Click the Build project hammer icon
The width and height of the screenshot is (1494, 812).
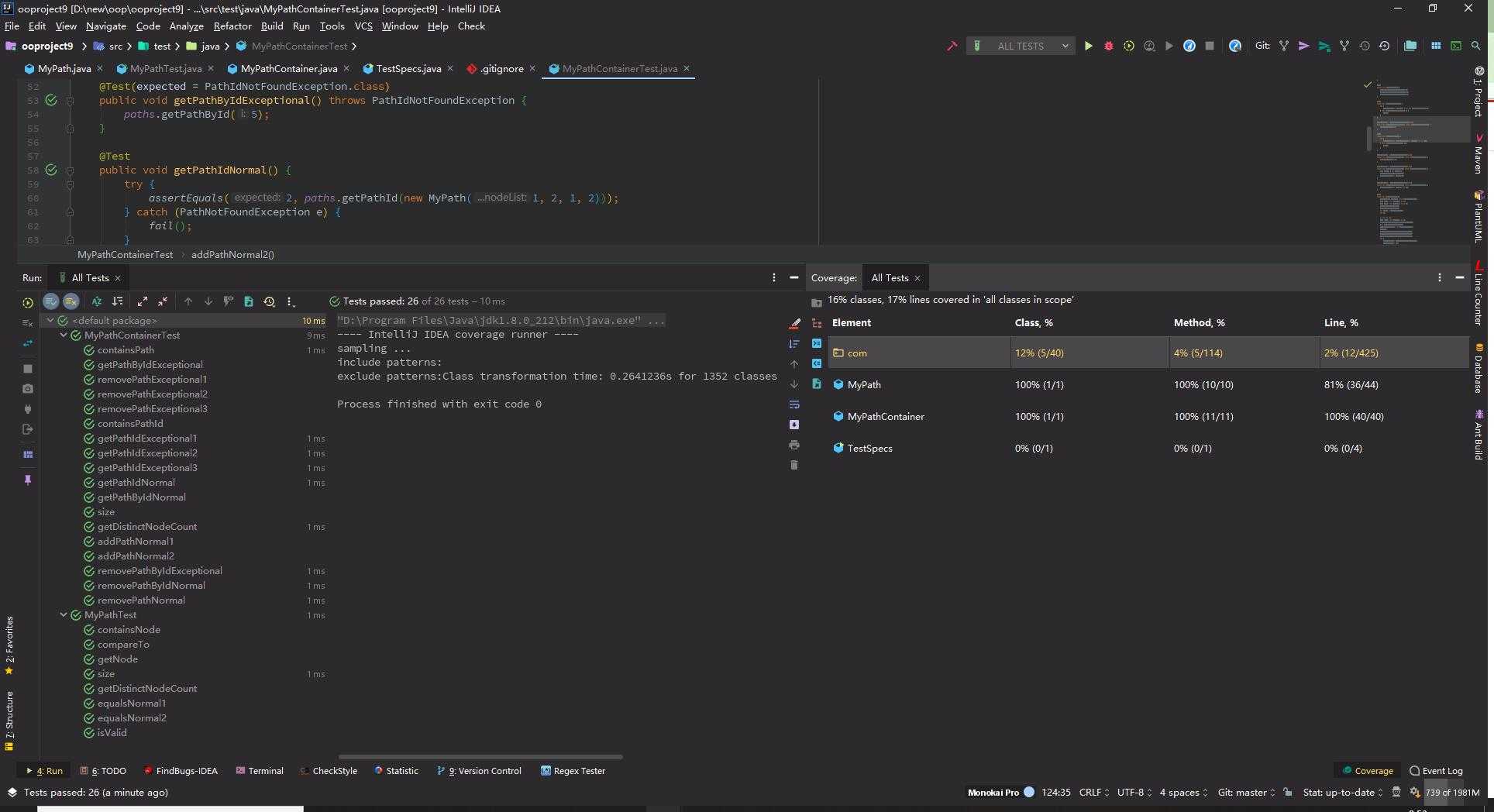click(x=952, y=46)
